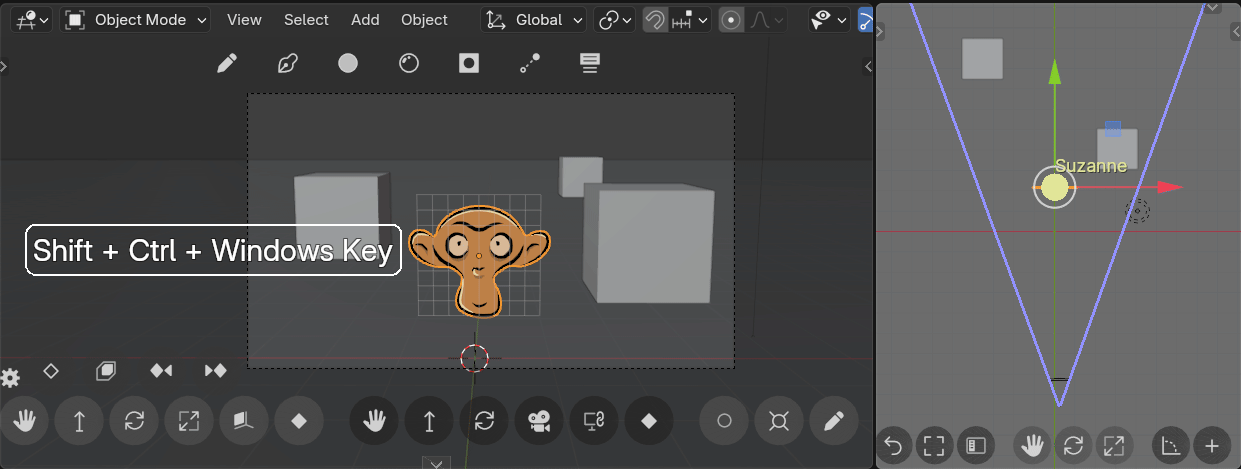Click the hand pan button in right viewport

(1032, 445)
